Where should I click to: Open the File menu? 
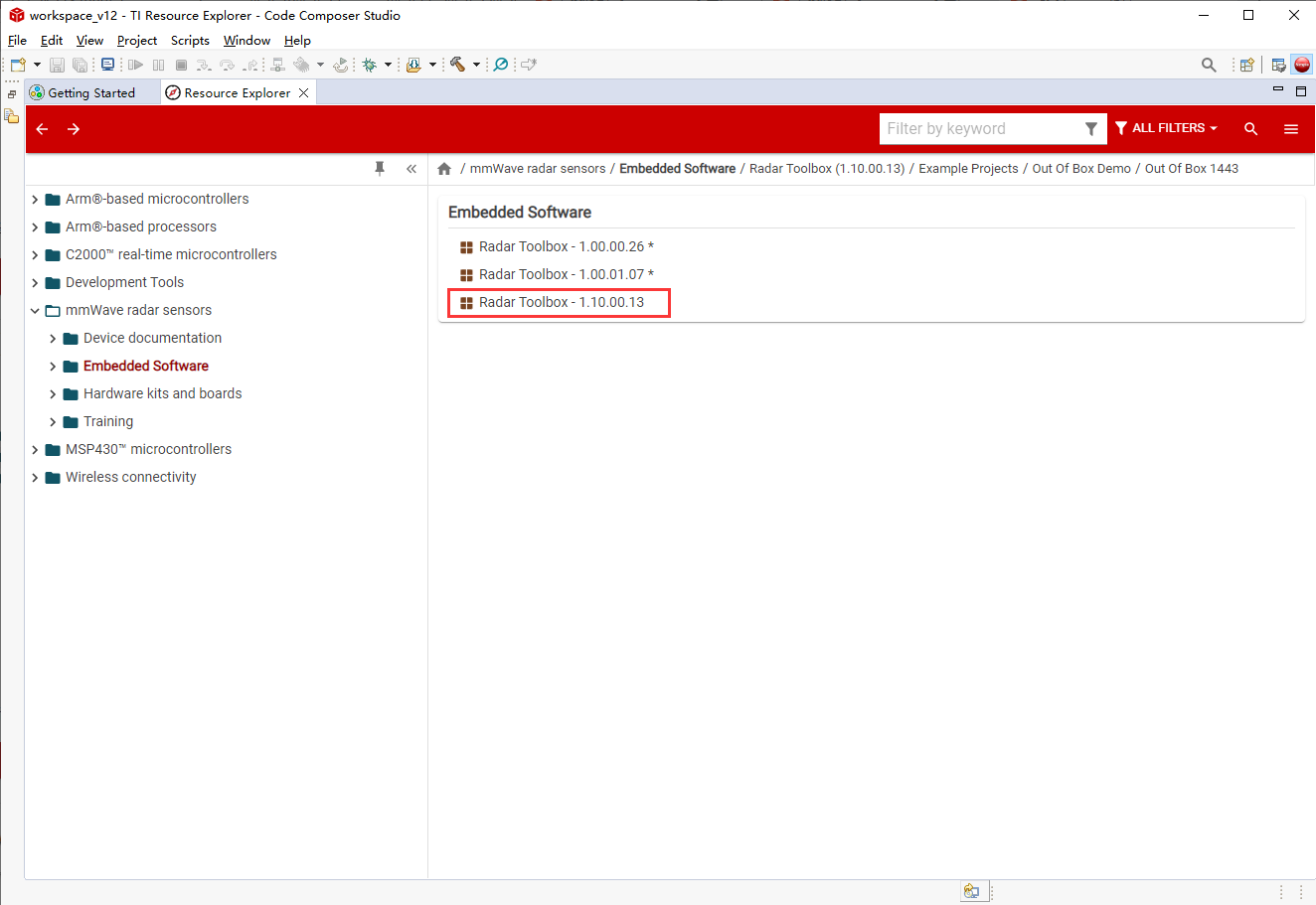(x=18, y=41)
